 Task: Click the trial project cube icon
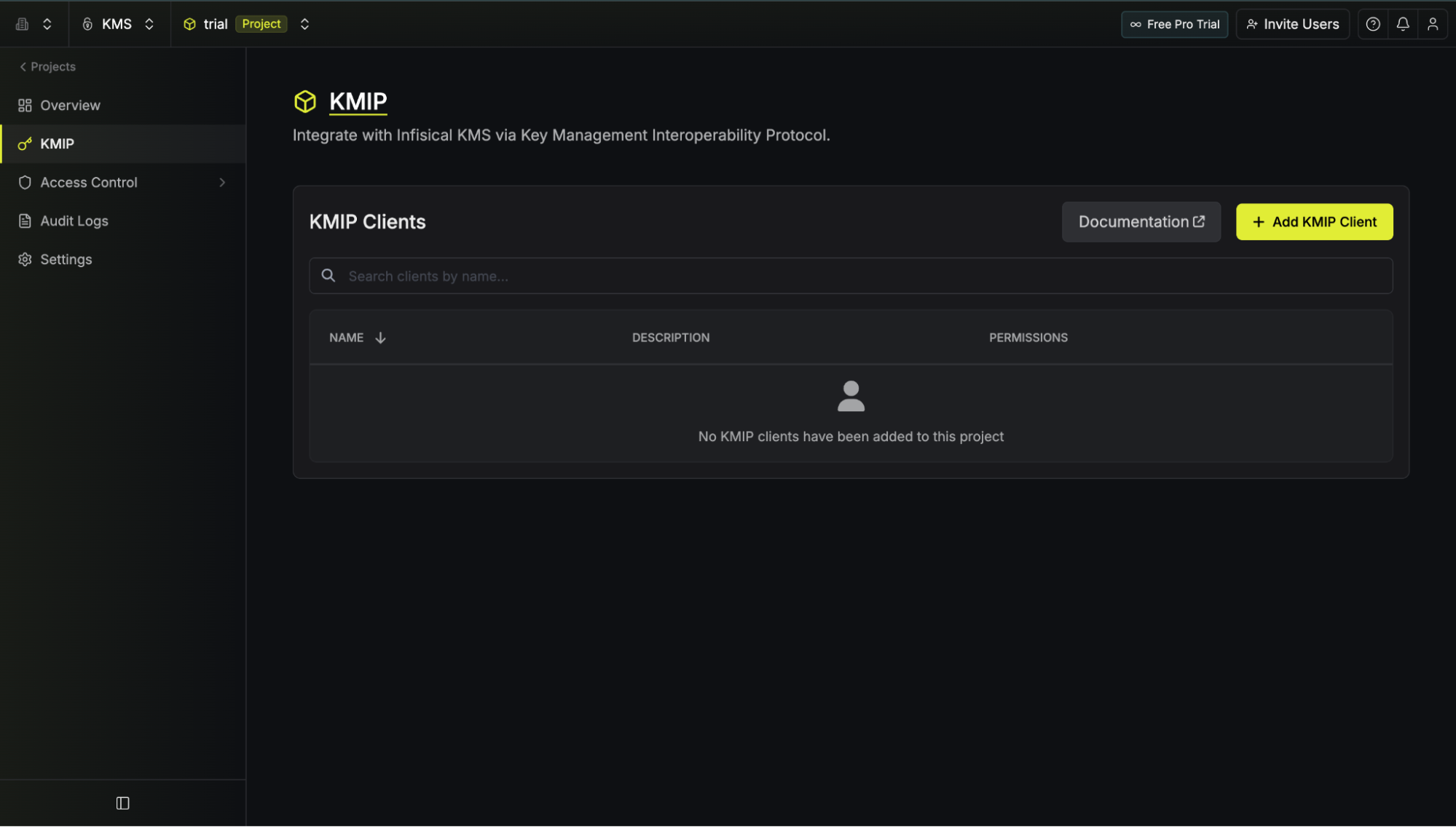[189, 24]
